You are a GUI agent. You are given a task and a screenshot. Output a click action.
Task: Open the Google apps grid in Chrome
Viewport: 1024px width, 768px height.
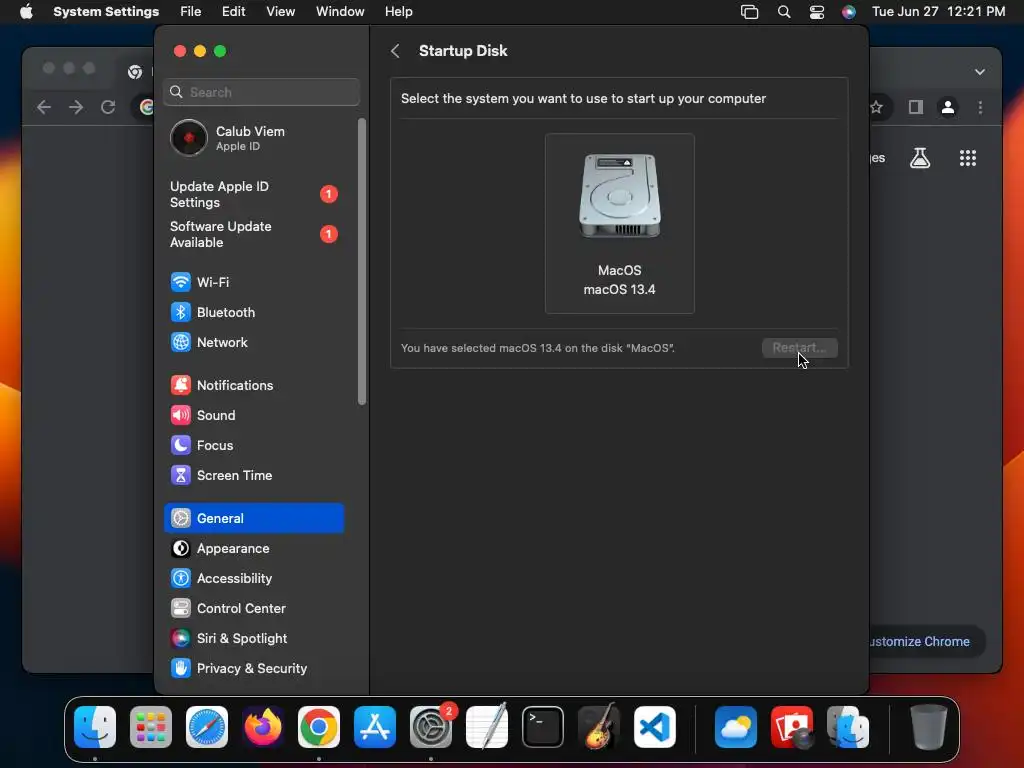(x=968, y=158)
